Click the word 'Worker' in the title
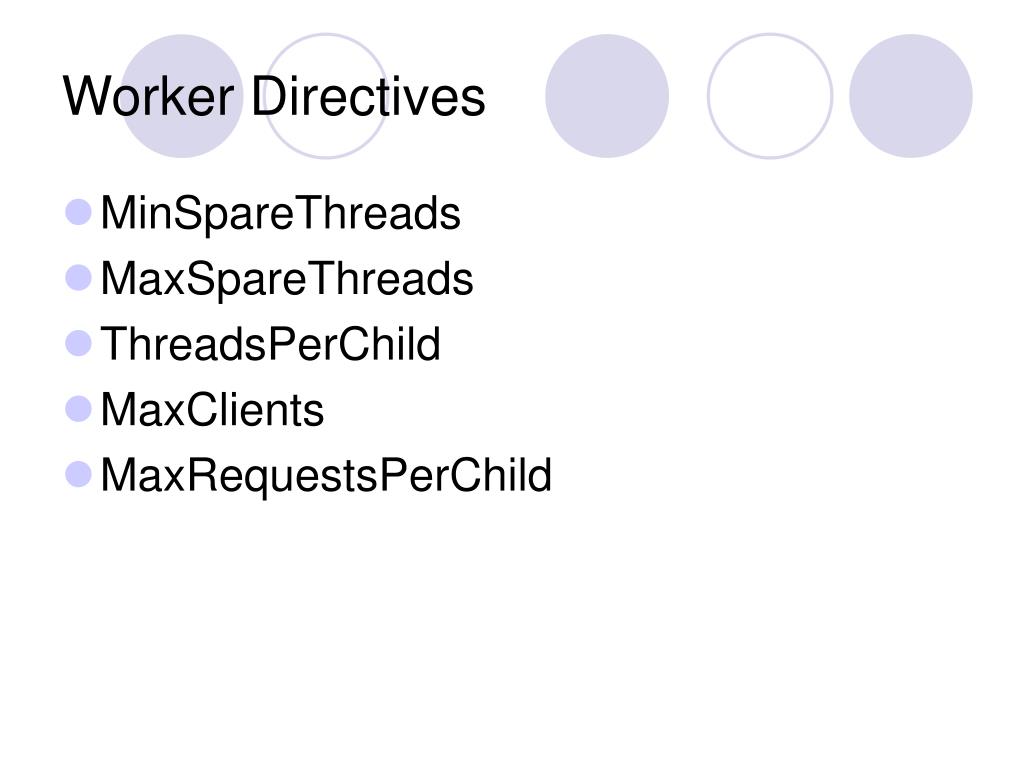1024x768 pixels. (148, 96)
